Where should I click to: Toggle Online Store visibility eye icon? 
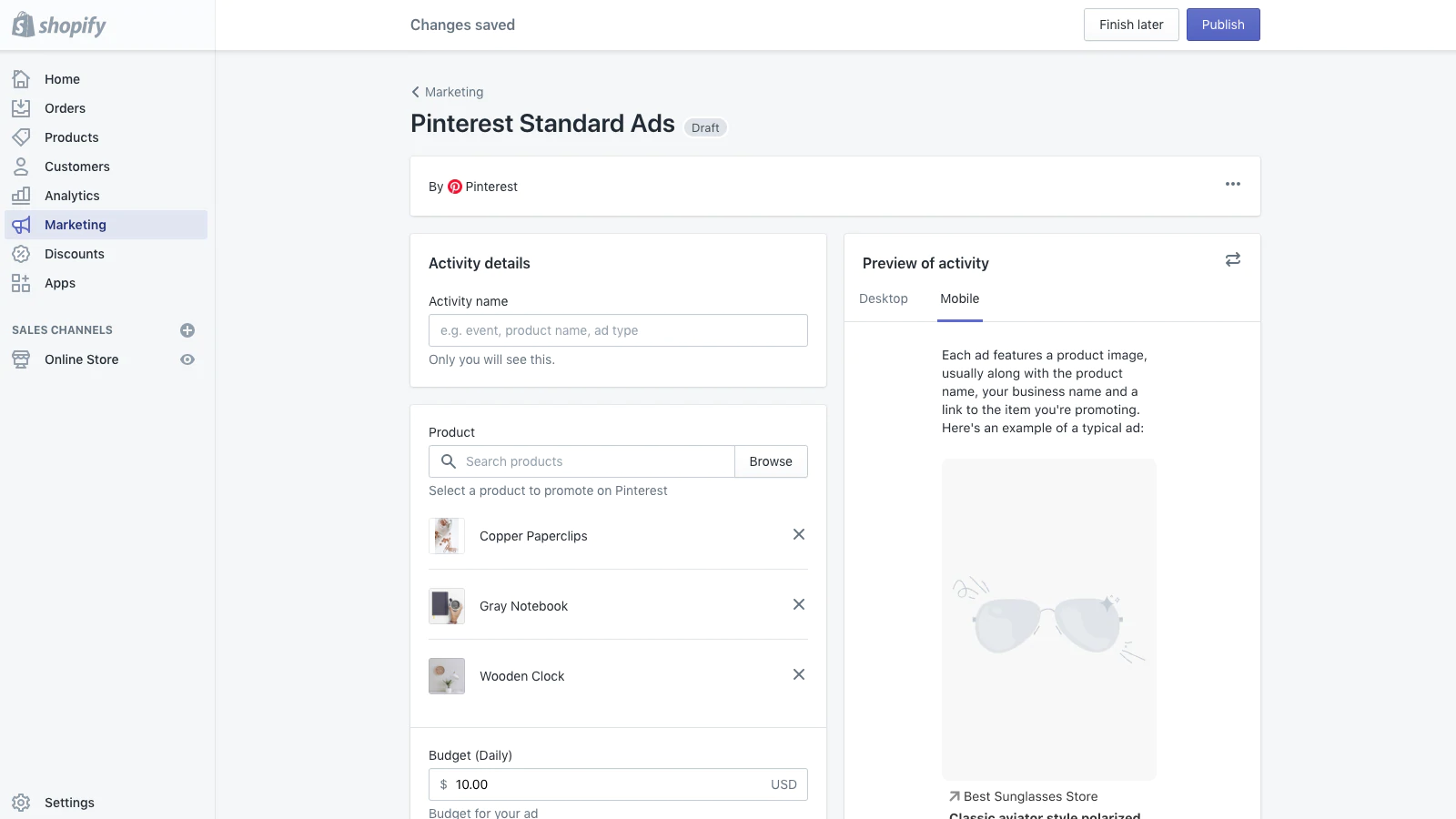[187, 359]
